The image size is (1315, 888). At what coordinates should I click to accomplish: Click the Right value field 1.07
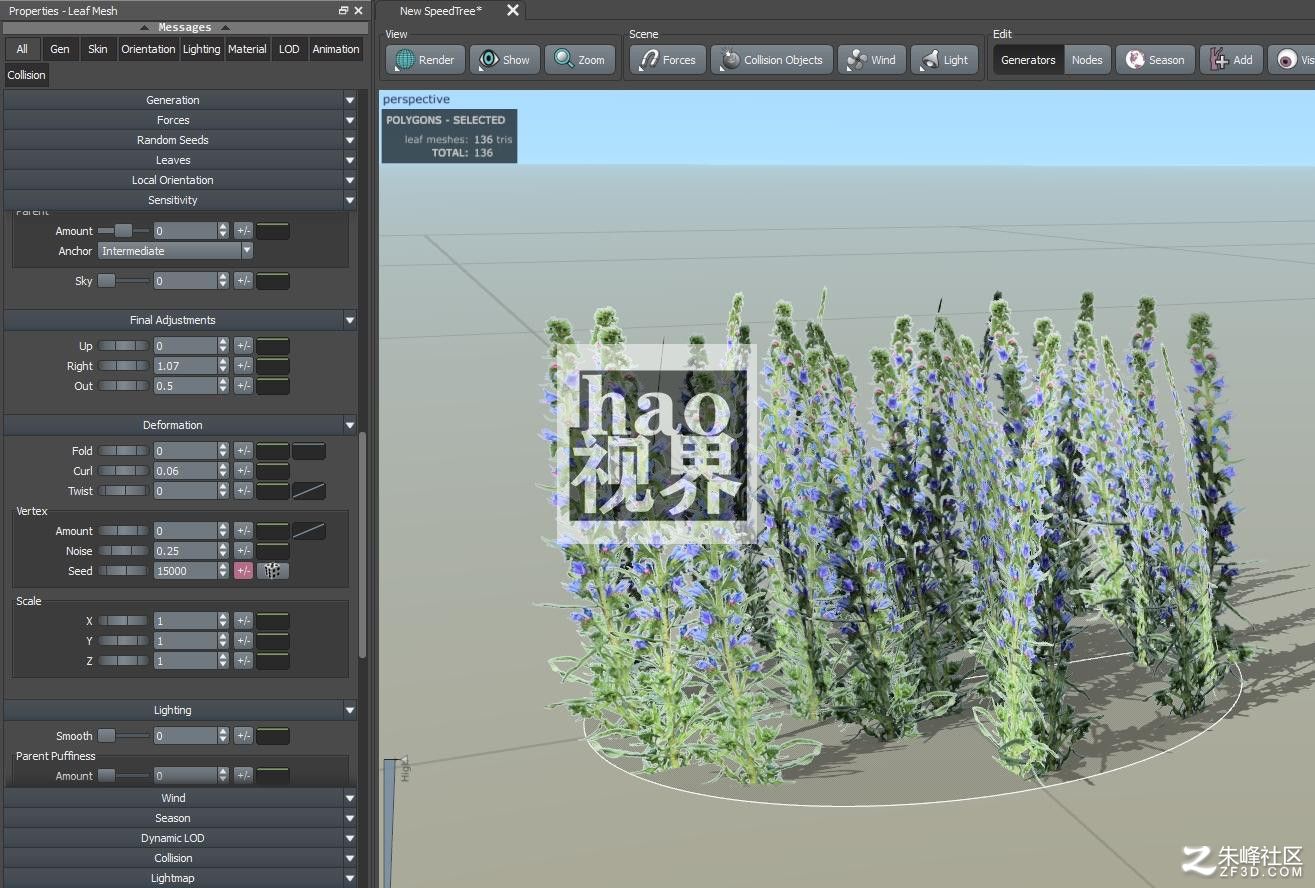point(185,366)
